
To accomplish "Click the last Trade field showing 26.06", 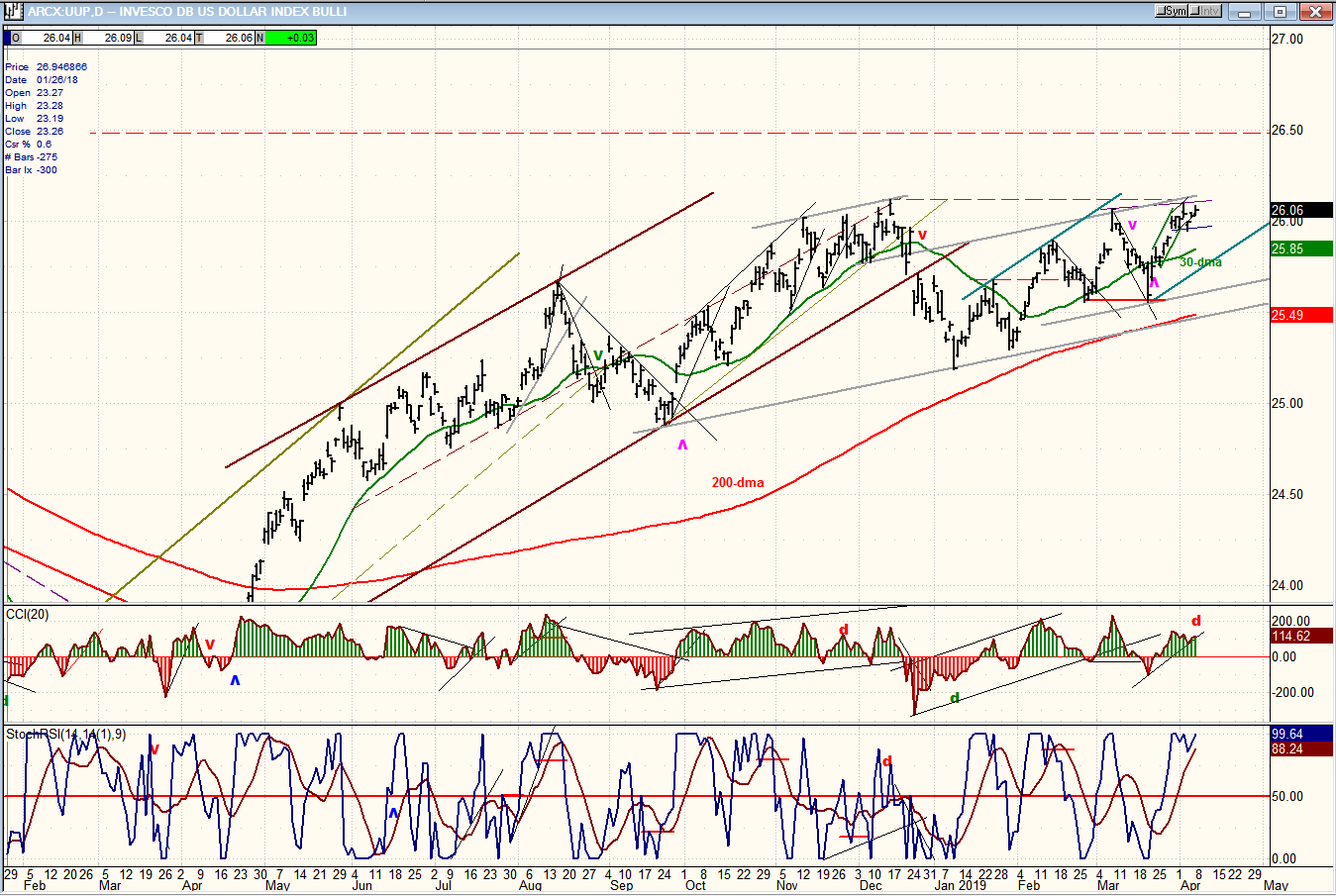I will pyautogui.click(x=229, y=38).
